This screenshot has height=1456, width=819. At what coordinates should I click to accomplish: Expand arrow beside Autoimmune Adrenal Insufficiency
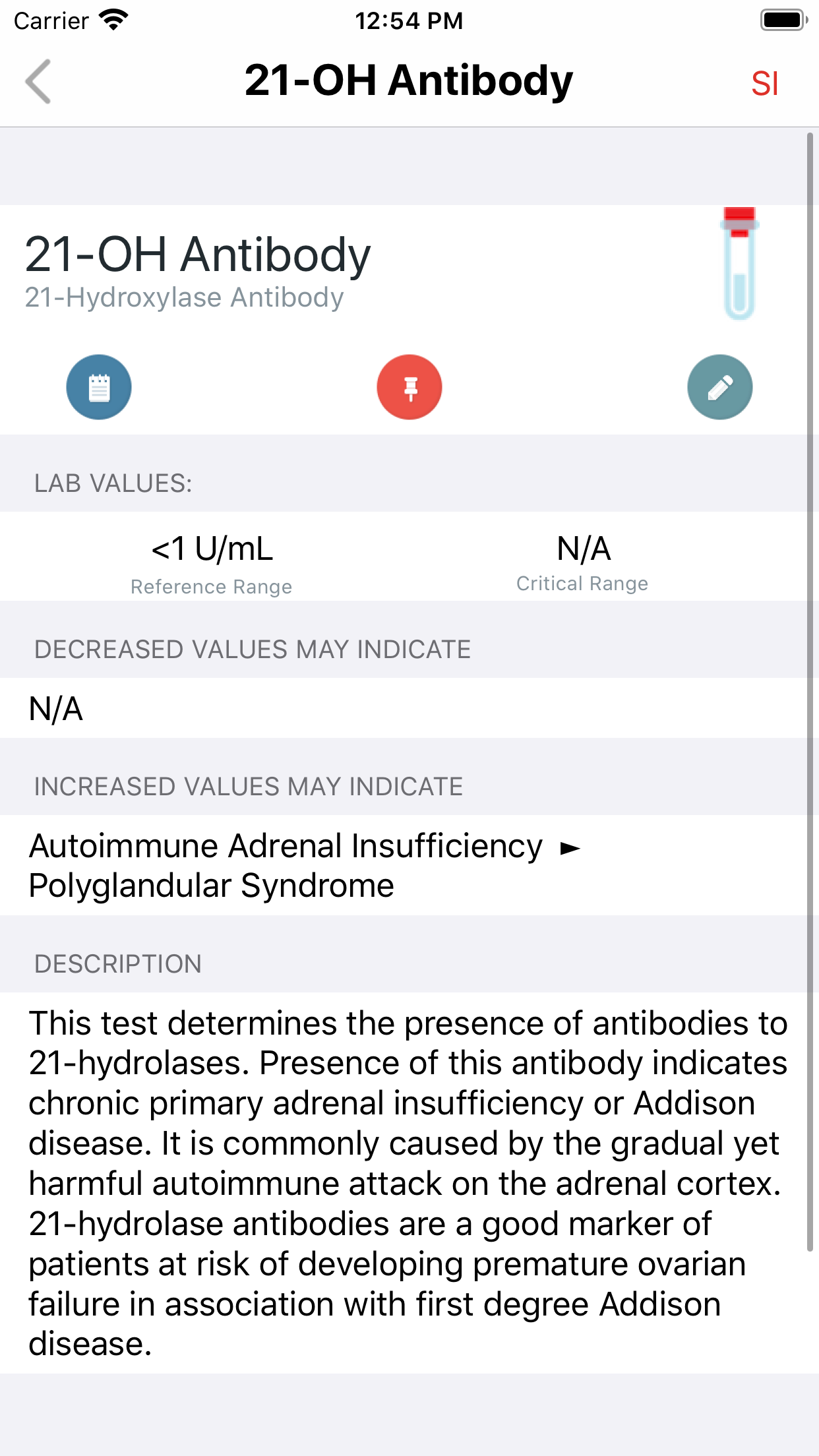(570, 848)
